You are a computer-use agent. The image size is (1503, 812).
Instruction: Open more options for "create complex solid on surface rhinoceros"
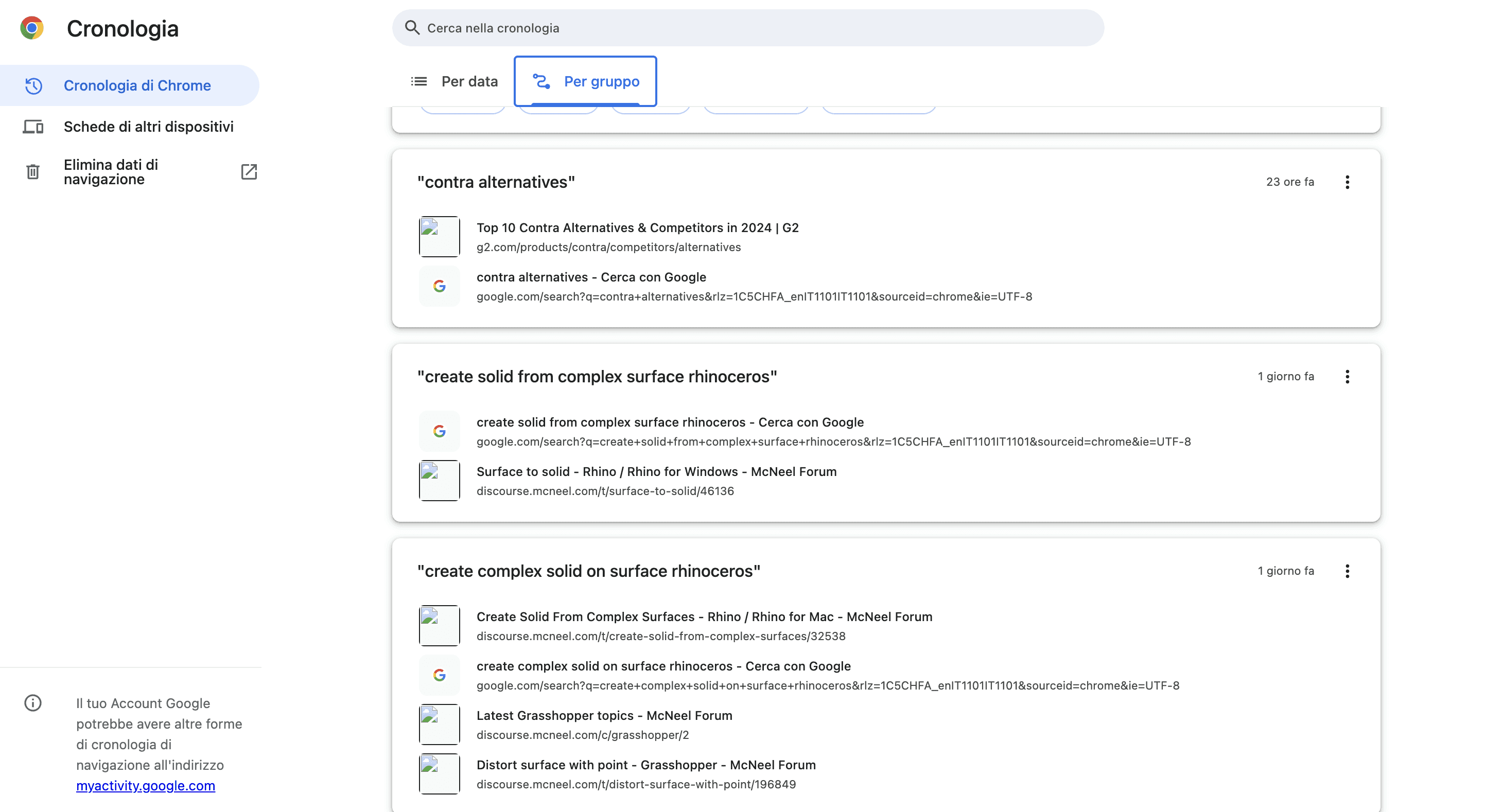coord(1347,571)
